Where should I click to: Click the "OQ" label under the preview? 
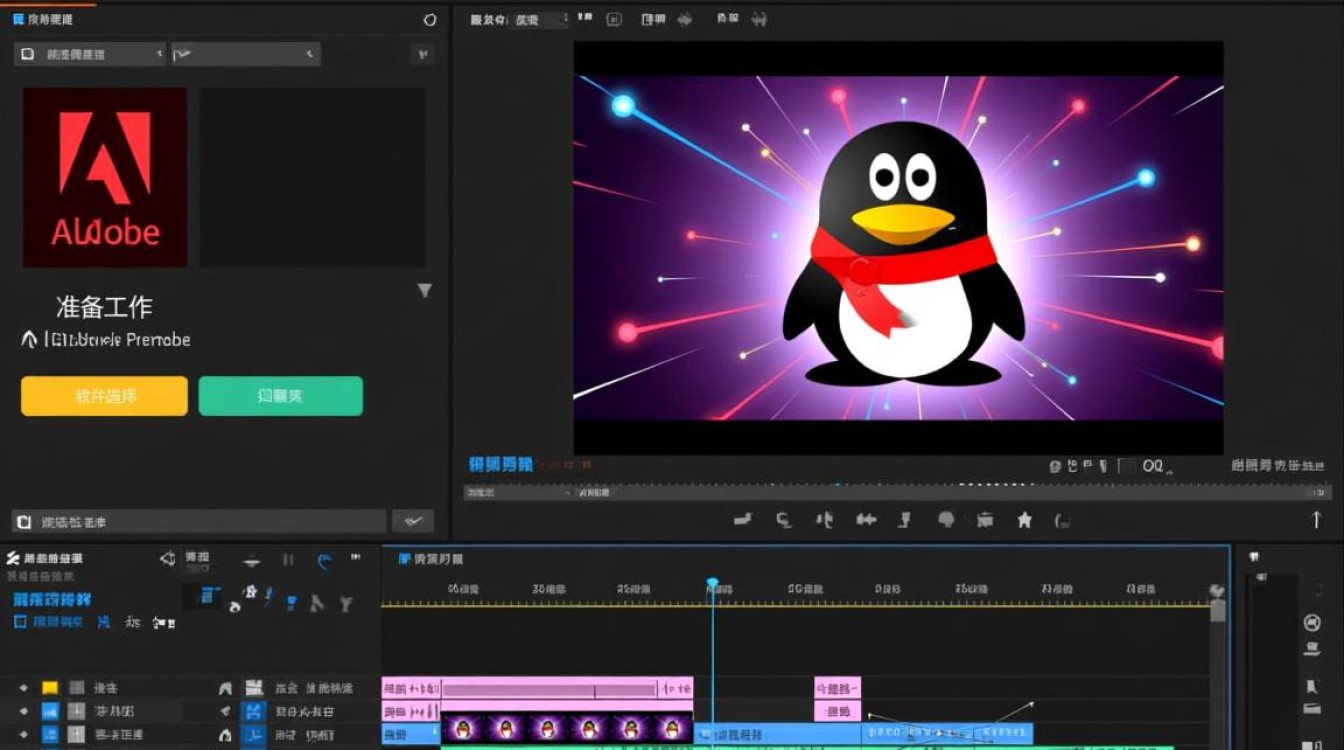(x=1155, y=466)
